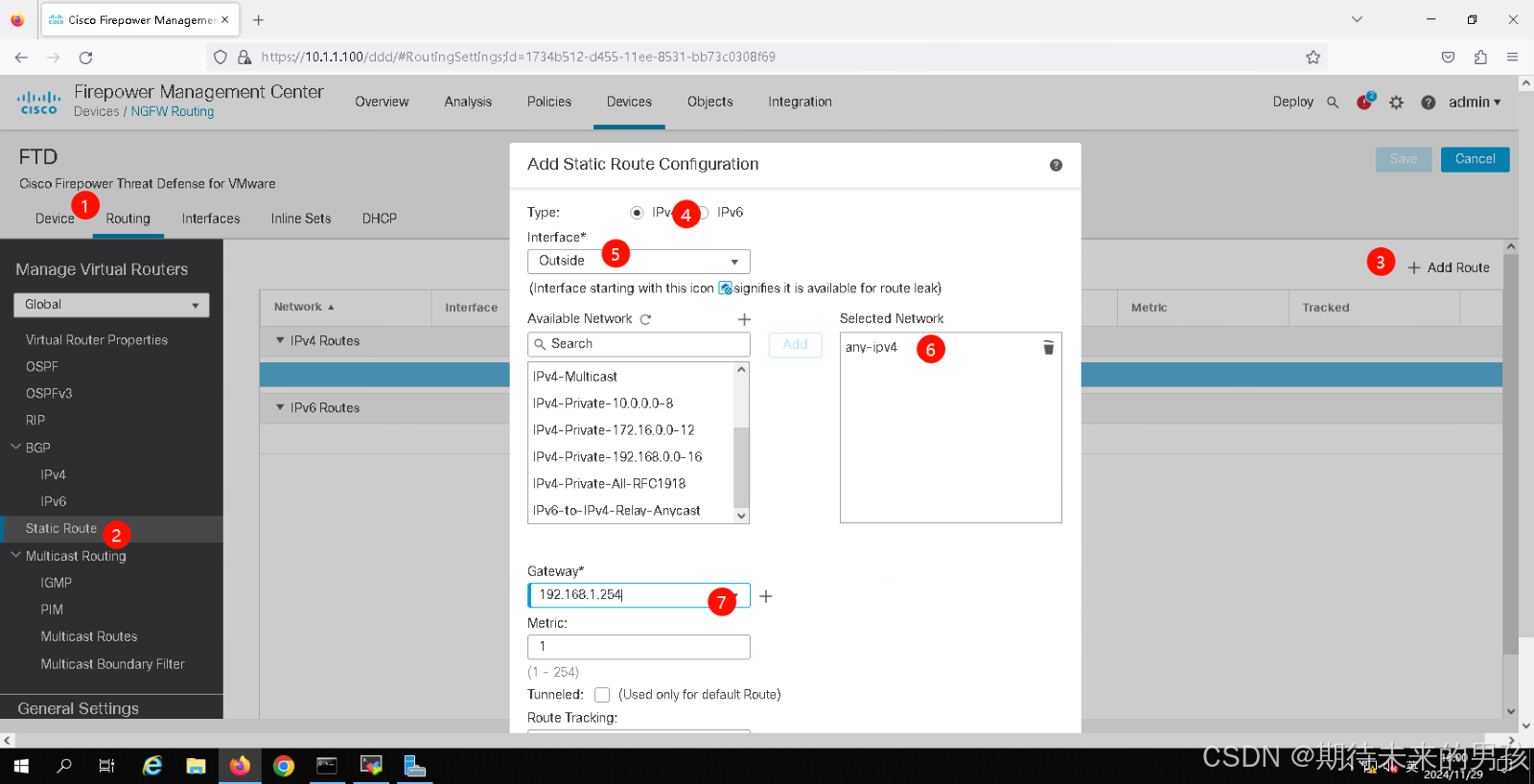Open notifications alert icon in header

coord(1364,102)
